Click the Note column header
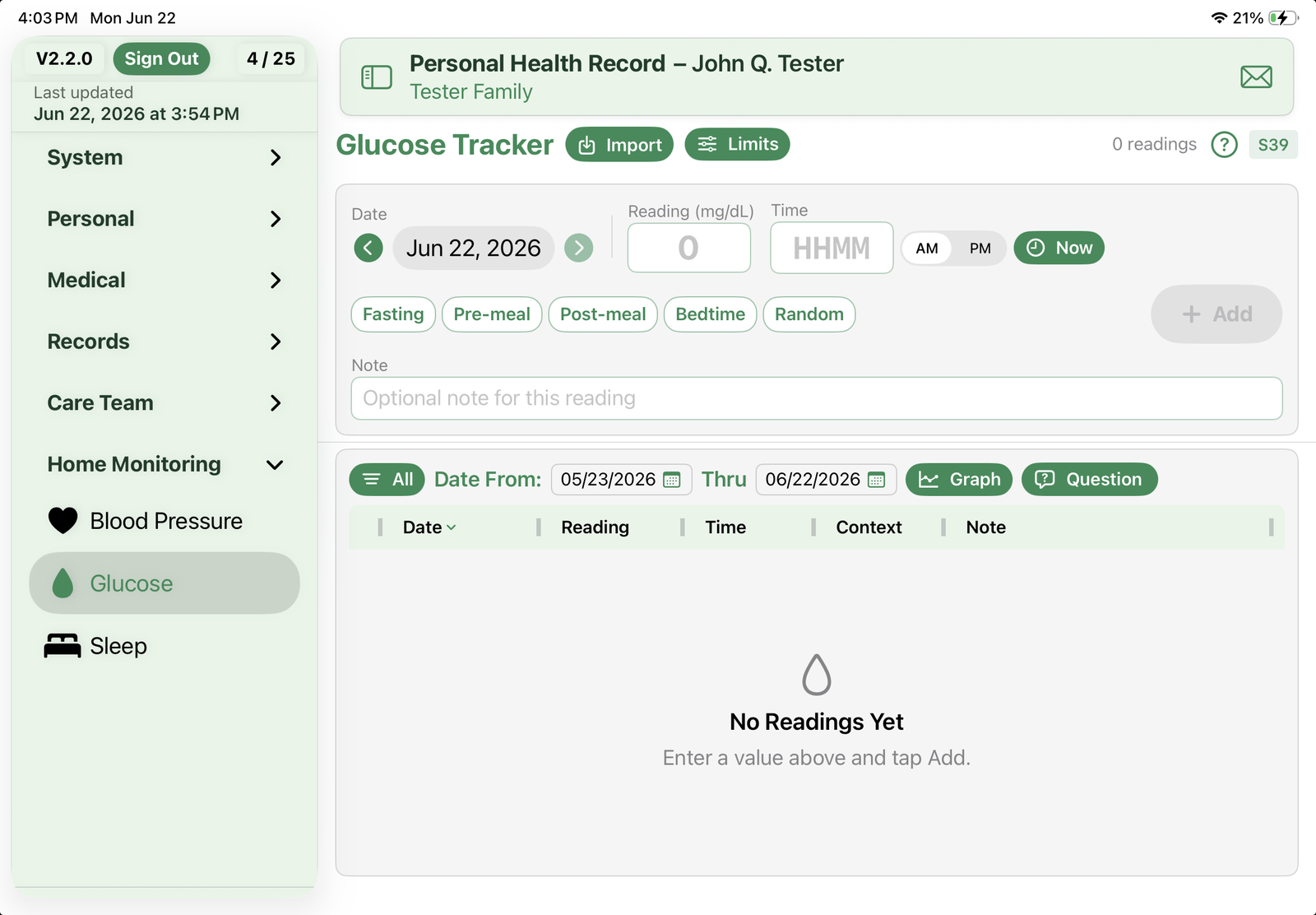Image resolution: width=1316 pixels, height=915 pixels. coord(985,527)
